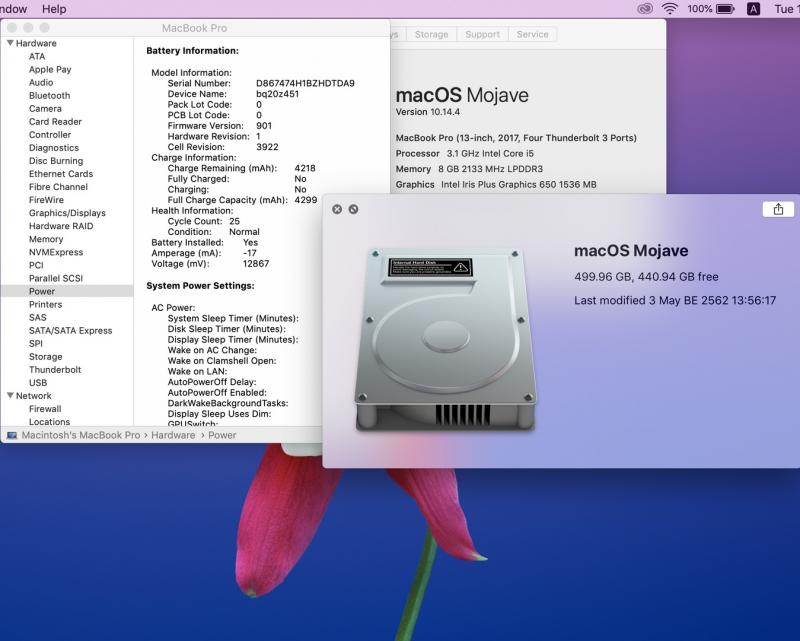Choose Firewall under Network
Screen dimensions: 800x641
click(45, 409)
